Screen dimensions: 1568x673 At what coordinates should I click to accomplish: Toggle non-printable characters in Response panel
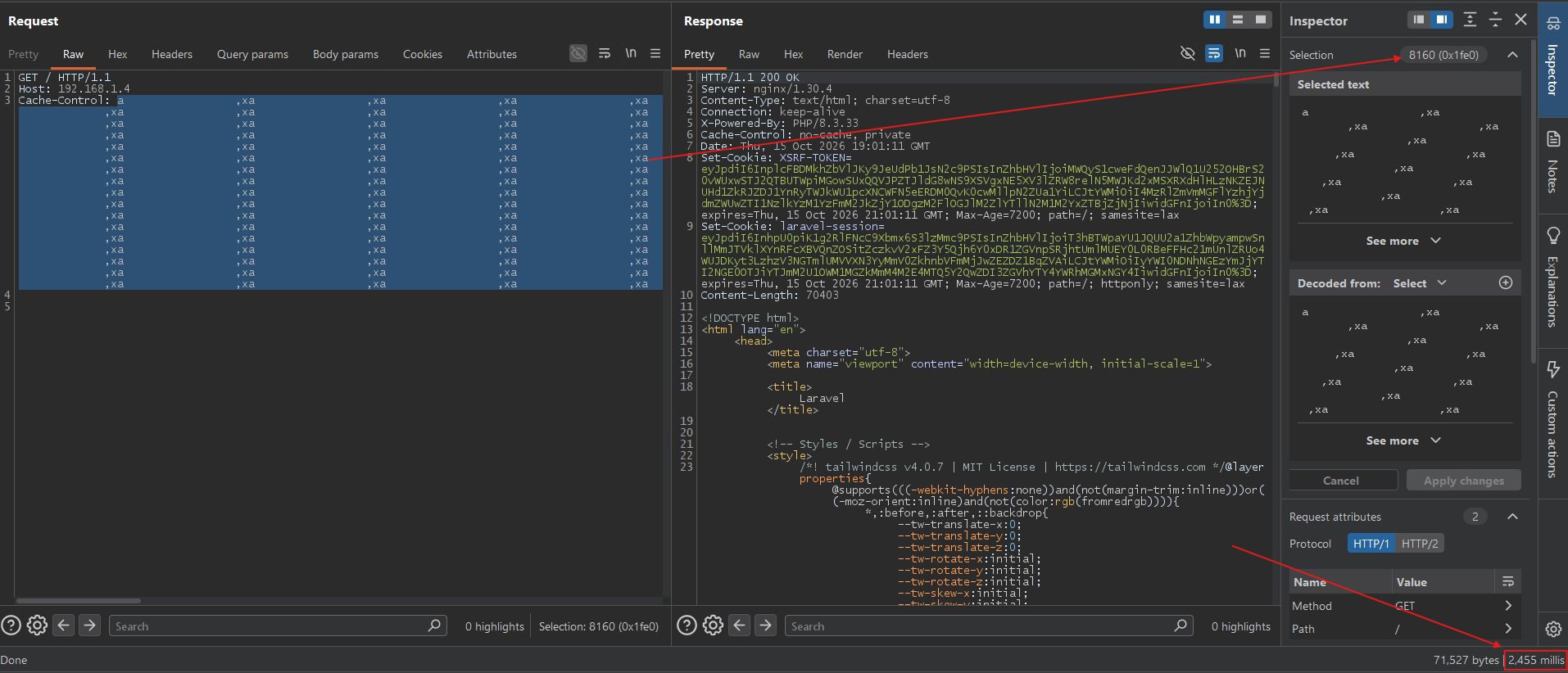tap(1187, 53)
